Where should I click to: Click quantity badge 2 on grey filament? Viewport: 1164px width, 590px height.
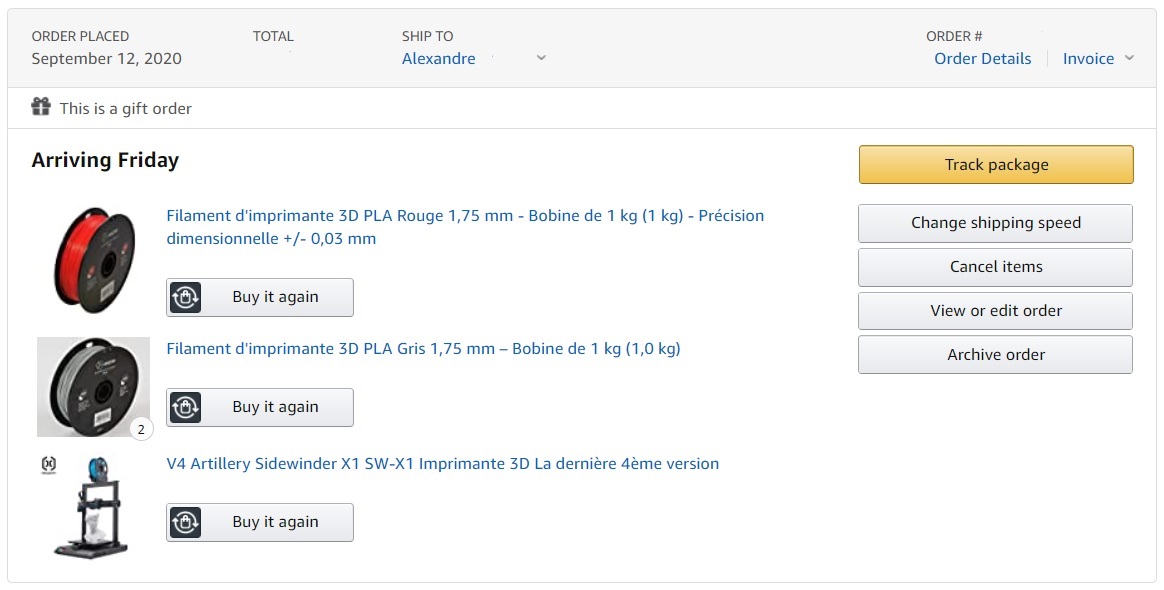click(141, 429)
